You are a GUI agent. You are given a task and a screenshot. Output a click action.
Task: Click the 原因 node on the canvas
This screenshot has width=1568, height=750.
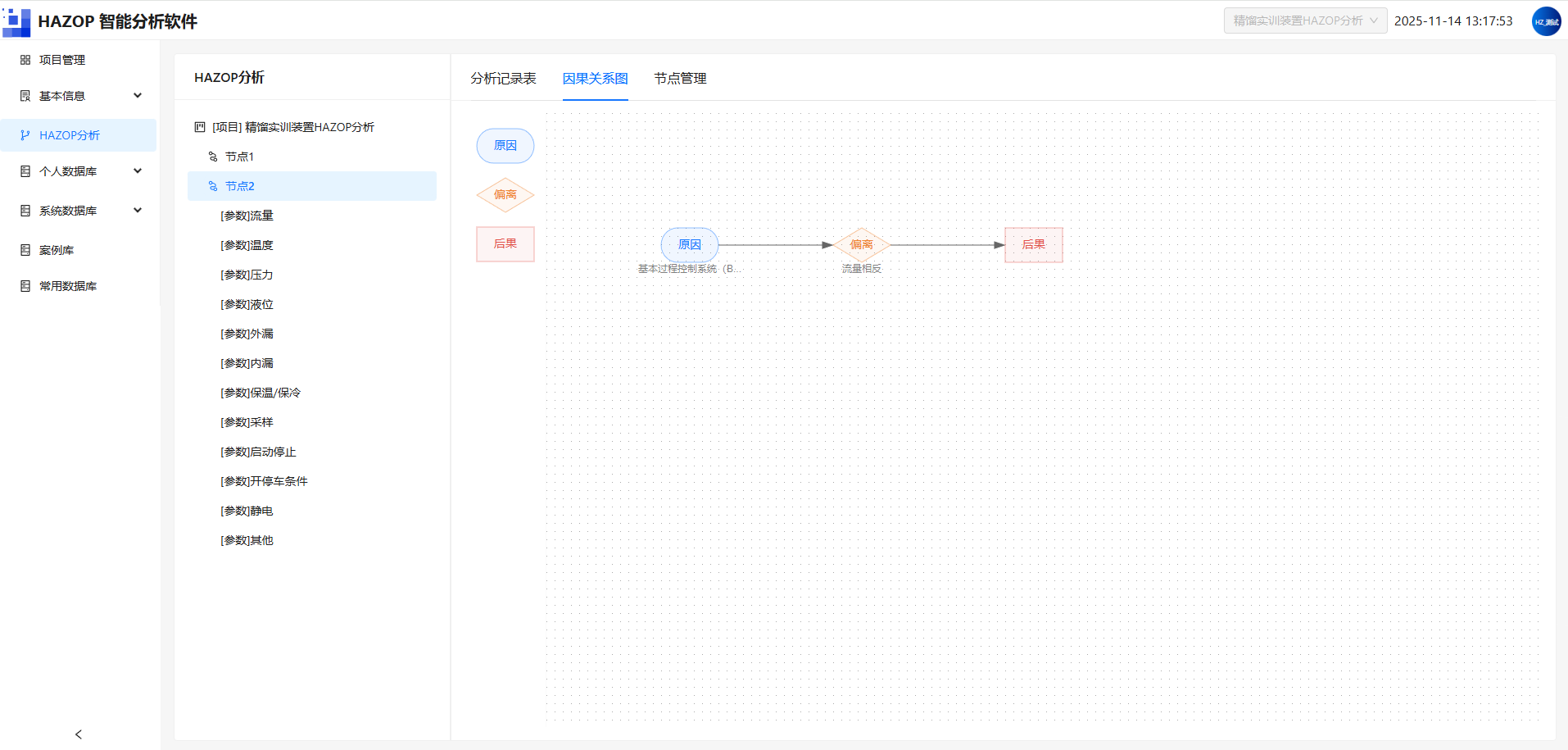pyautogui.click(x=690, y=244)
